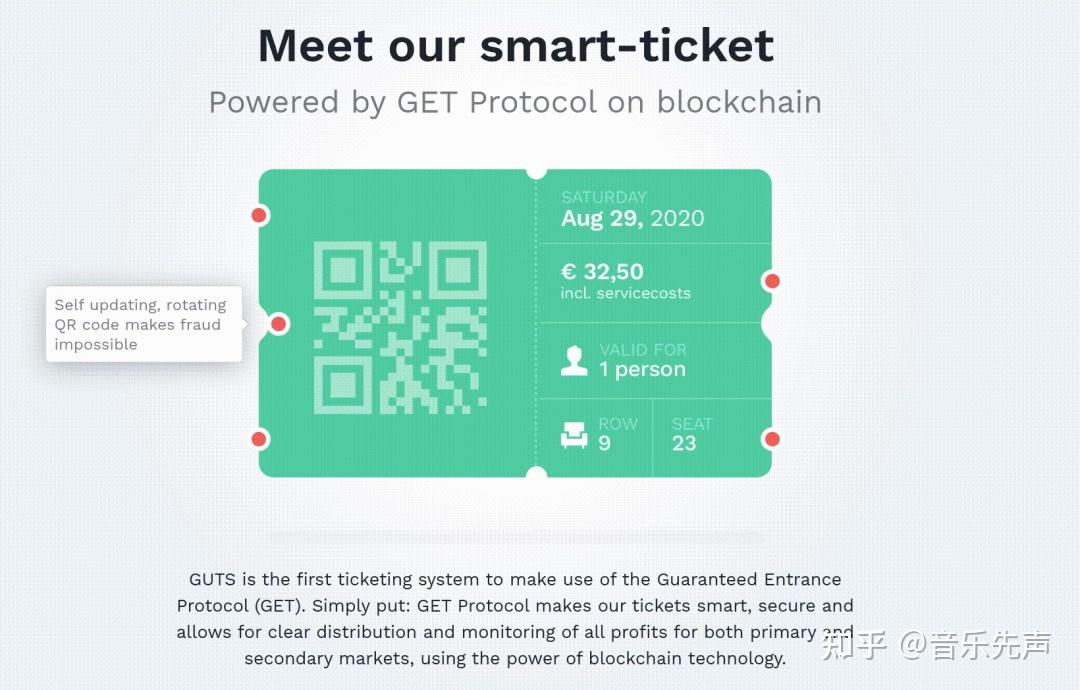Click the 'Meet our smart-ticket' heading
1080x690 pixels.
pyautogui.click(x=516, y=45)
